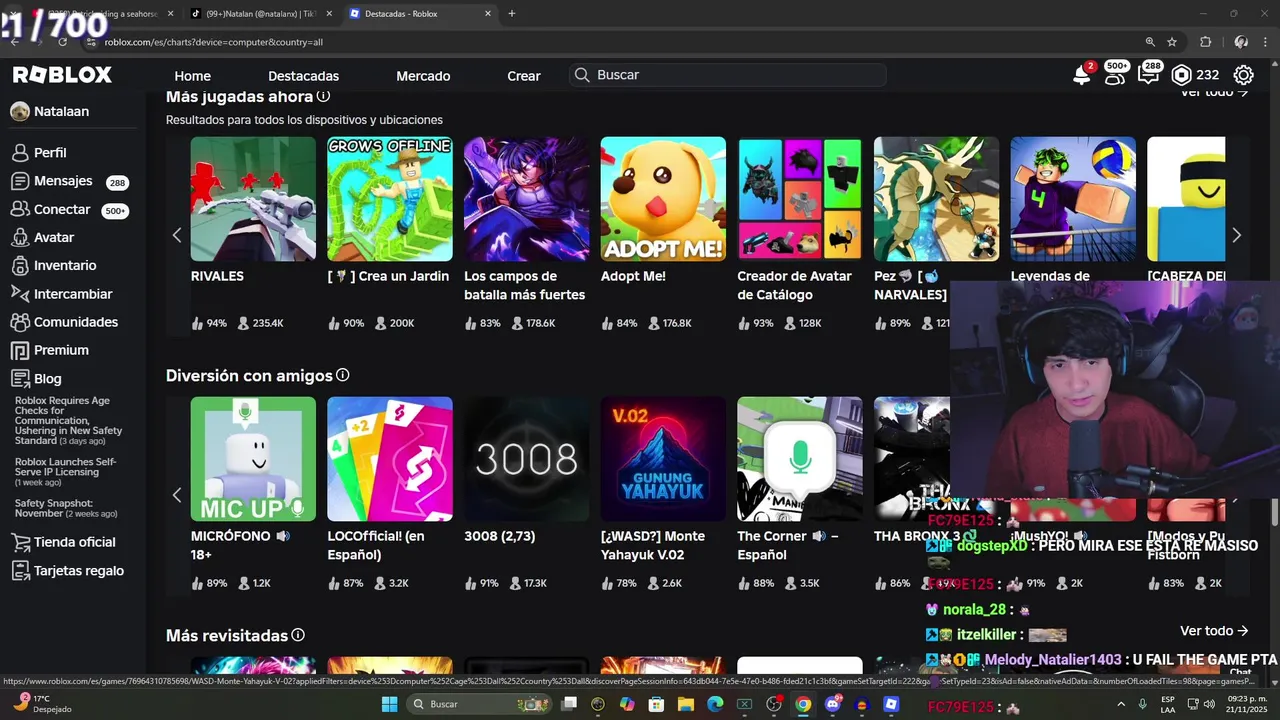Open the settings gear in Roblox header
The image size is (1280, 720).
coord(1243,75)
